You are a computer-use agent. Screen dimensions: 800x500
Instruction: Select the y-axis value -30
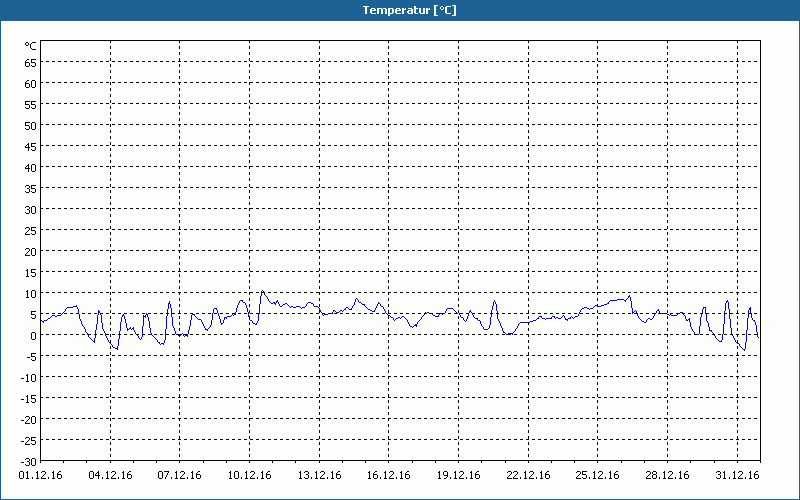pos(28,462)
